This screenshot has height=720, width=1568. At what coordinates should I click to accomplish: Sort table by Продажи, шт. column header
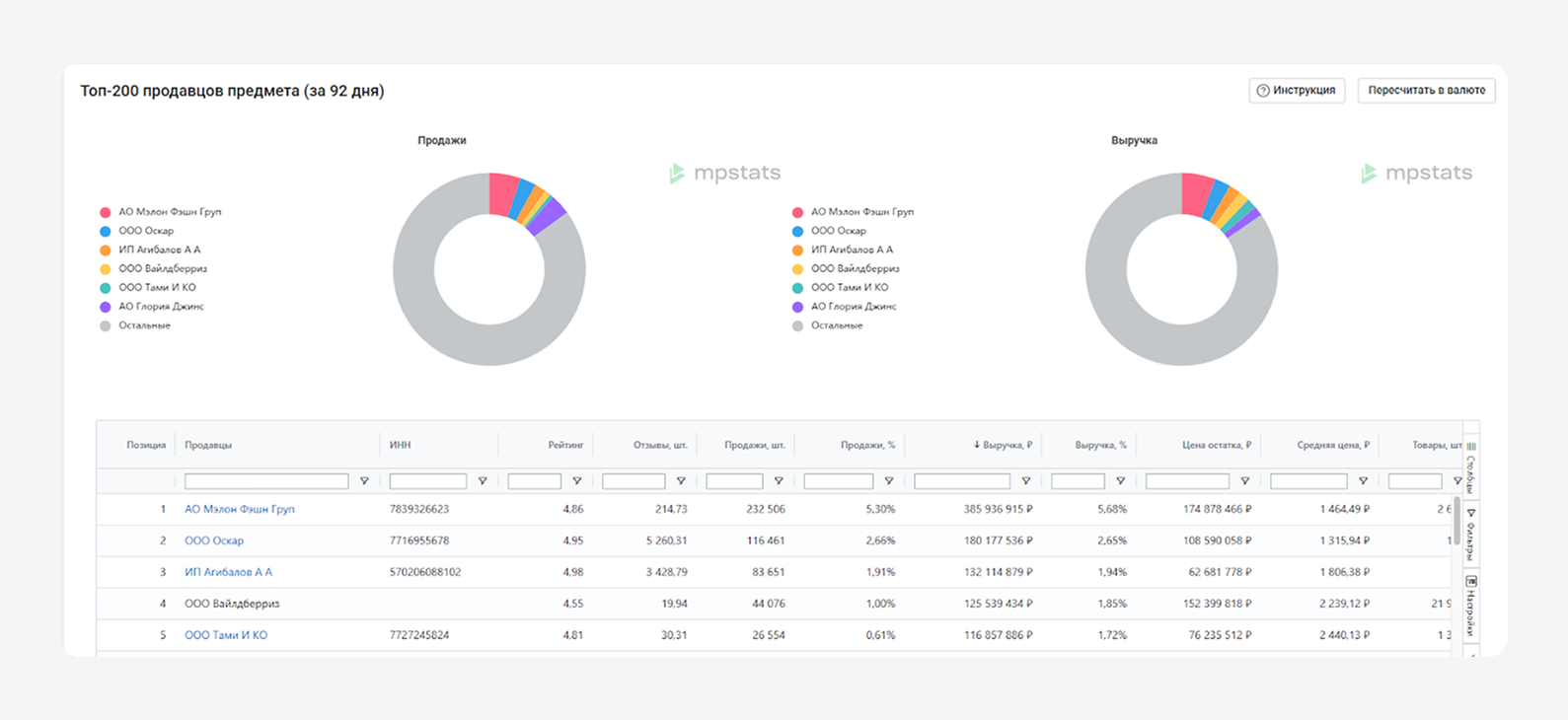pos(755,445)
